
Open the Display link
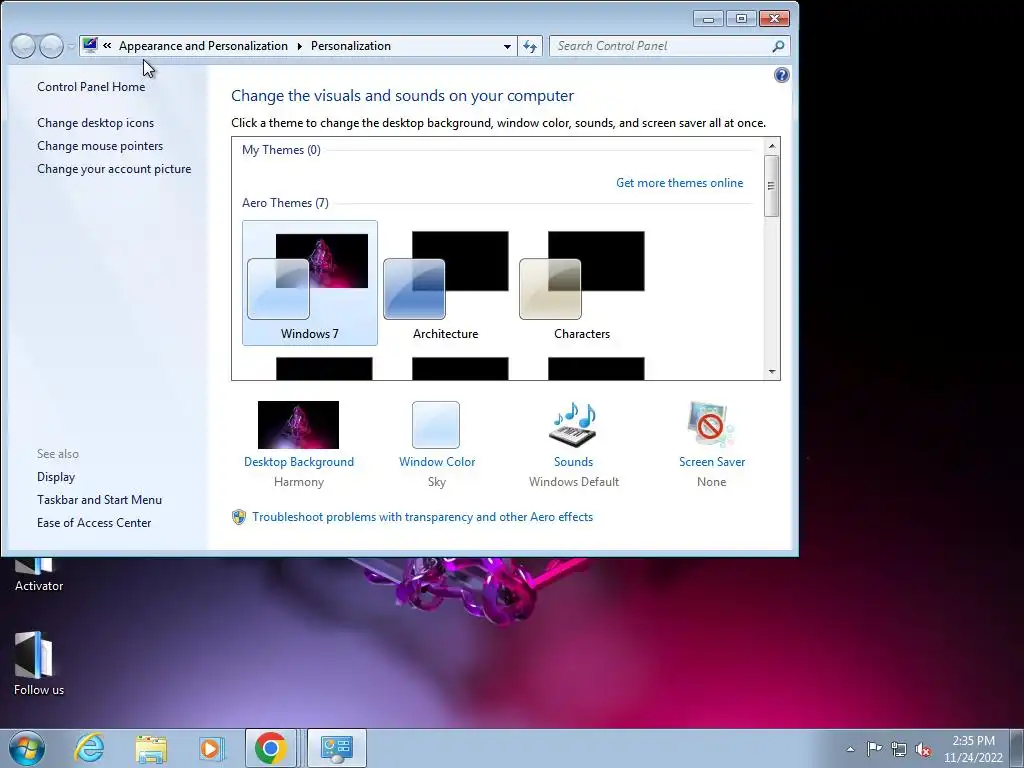tap(56, 477)
